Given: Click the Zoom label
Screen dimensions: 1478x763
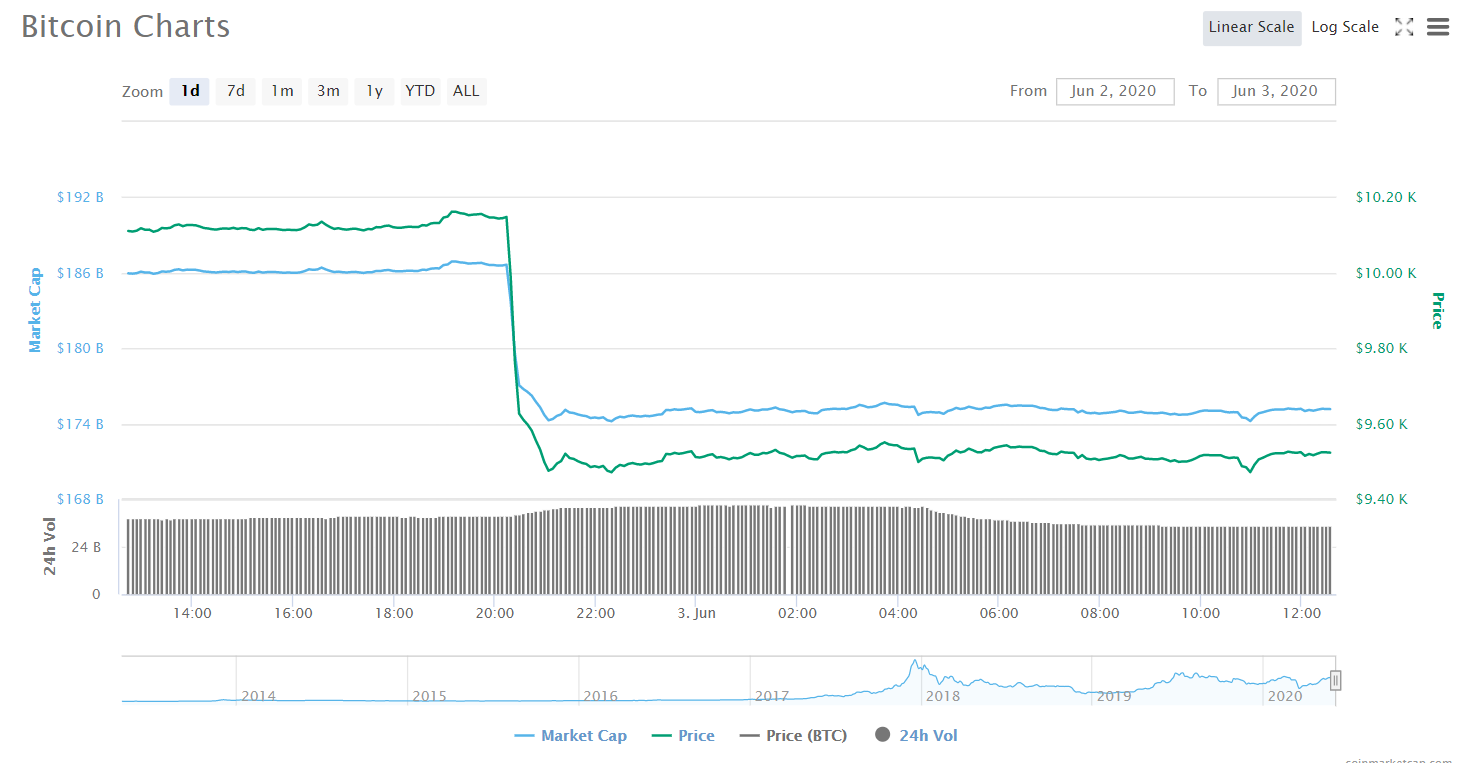Looking at the screenshot, I should (x=142, y=92).
